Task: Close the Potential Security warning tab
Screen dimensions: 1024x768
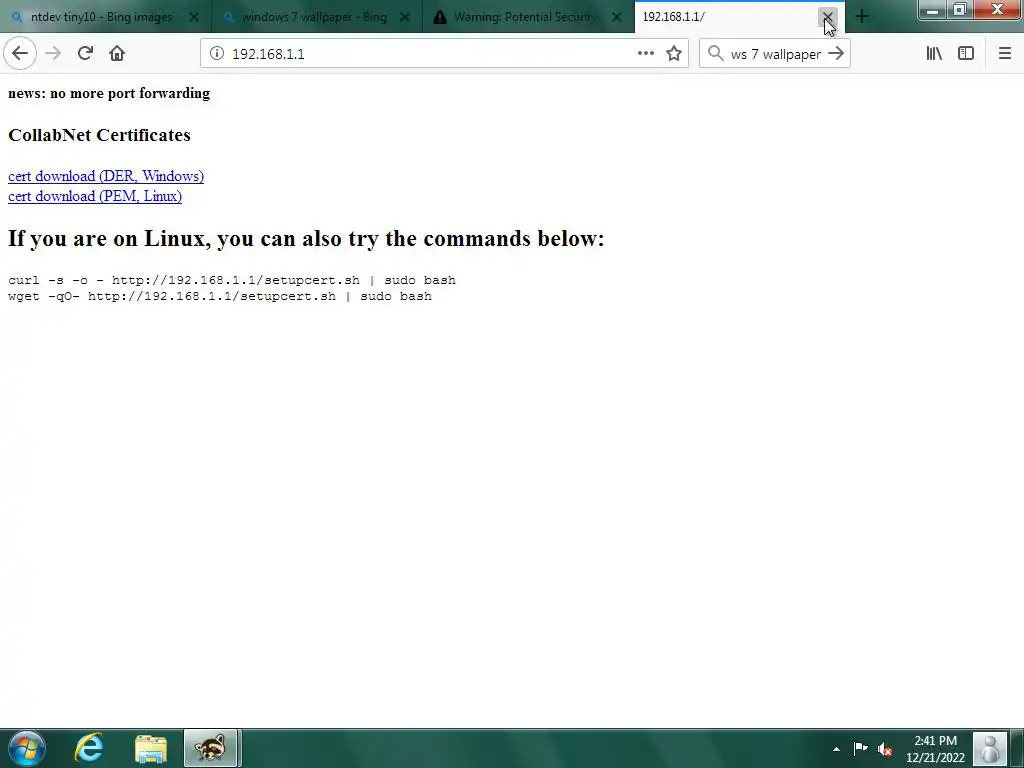Action: pos(616,18)
